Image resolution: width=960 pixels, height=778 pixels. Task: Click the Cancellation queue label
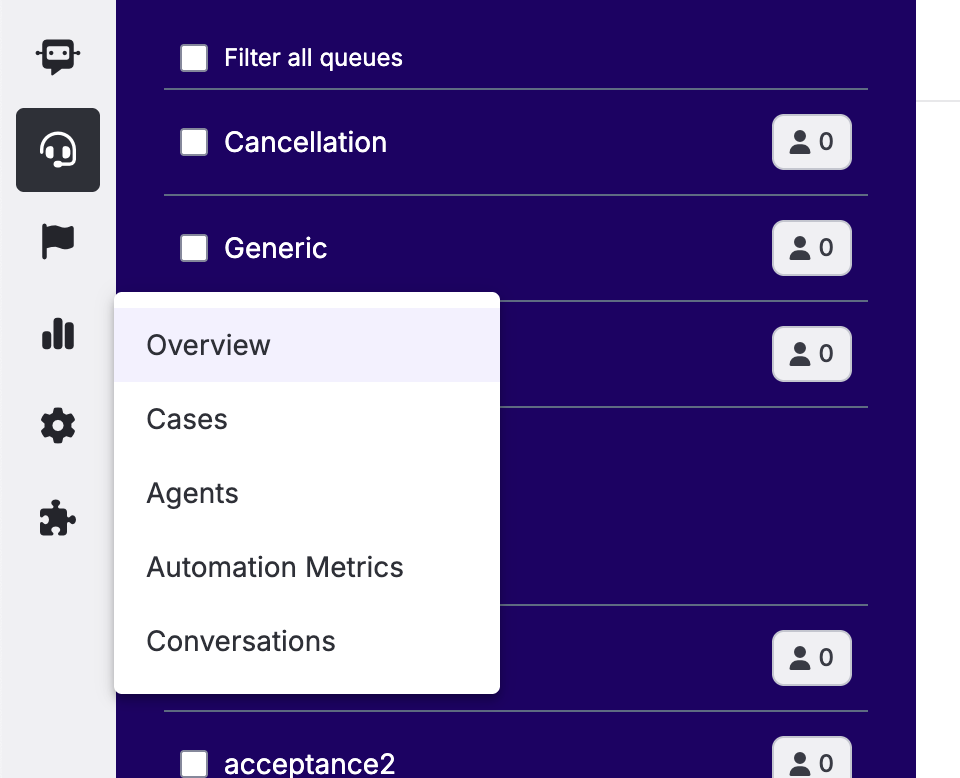pos(306,142)
